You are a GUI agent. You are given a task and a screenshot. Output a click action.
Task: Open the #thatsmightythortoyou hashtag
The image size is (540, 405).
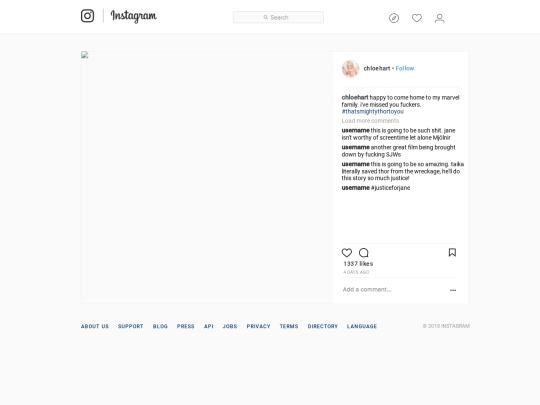pyautogui.click(x=373, y=112)
